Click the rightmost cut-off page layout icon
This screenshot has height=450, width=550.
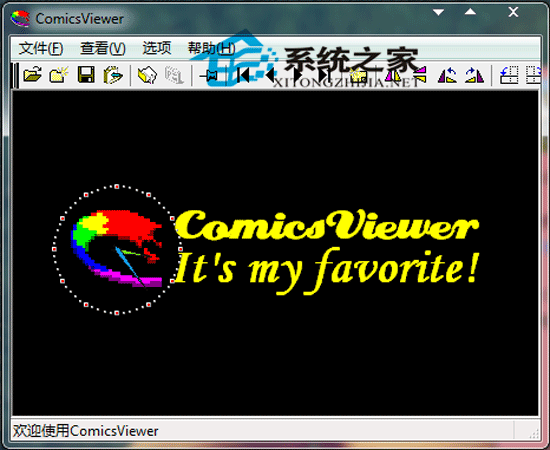533,75
